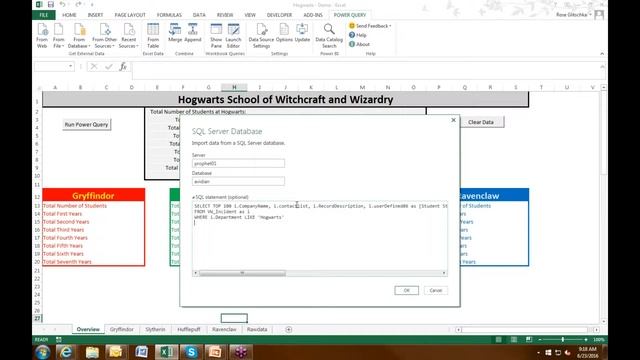This screenshot has height=360, width=640.
Task: Click the Database input field
Action: [x=238, y=181]
